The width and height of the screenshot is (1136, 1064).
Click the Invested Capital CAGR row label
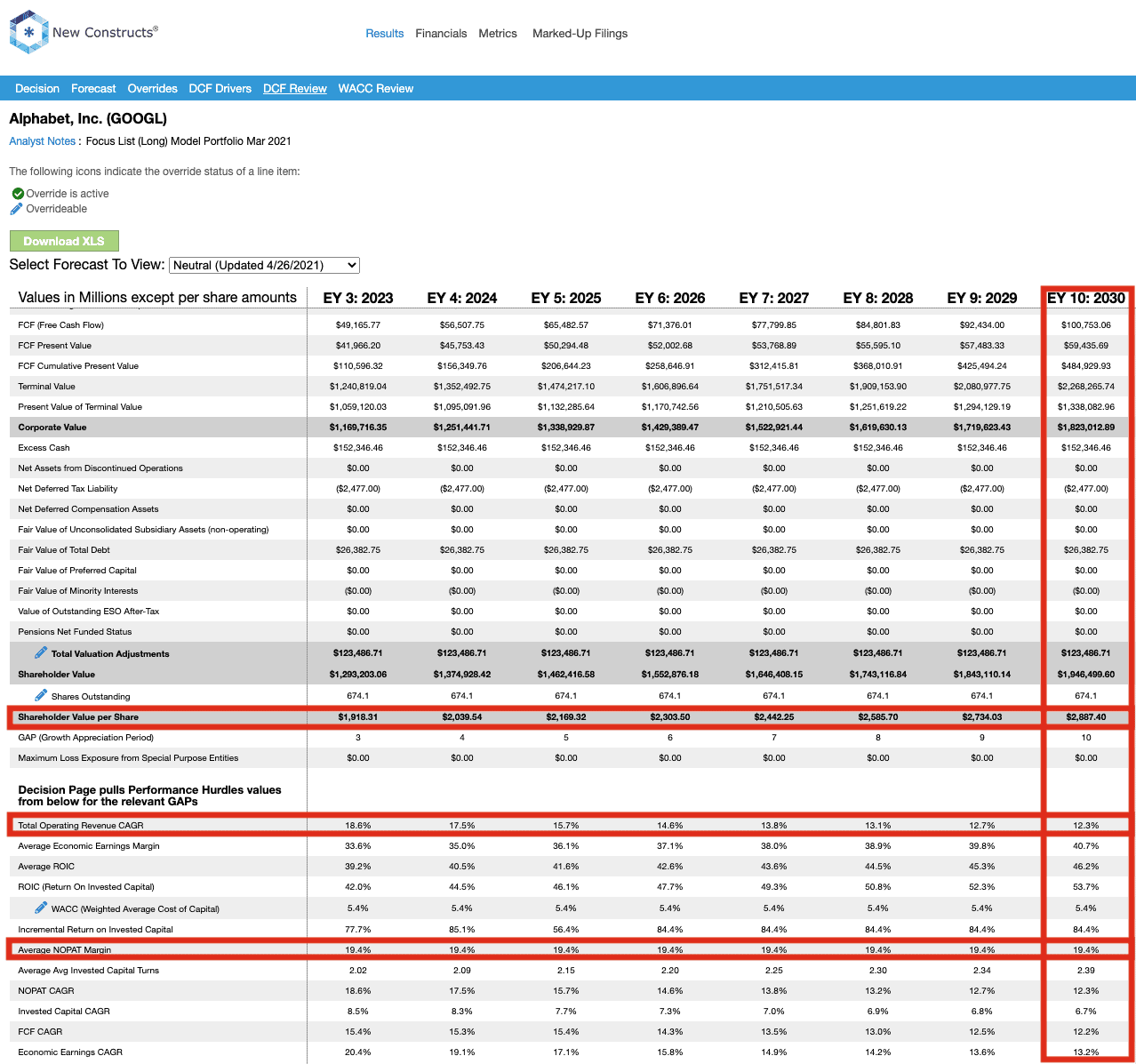coord(64,1012)
